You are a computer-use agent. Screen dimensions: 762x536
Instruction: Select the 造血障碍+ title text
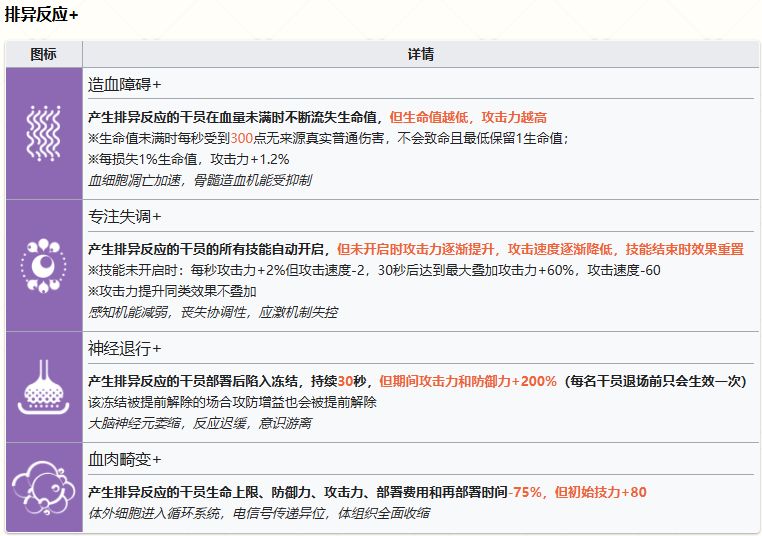point(124,85)
